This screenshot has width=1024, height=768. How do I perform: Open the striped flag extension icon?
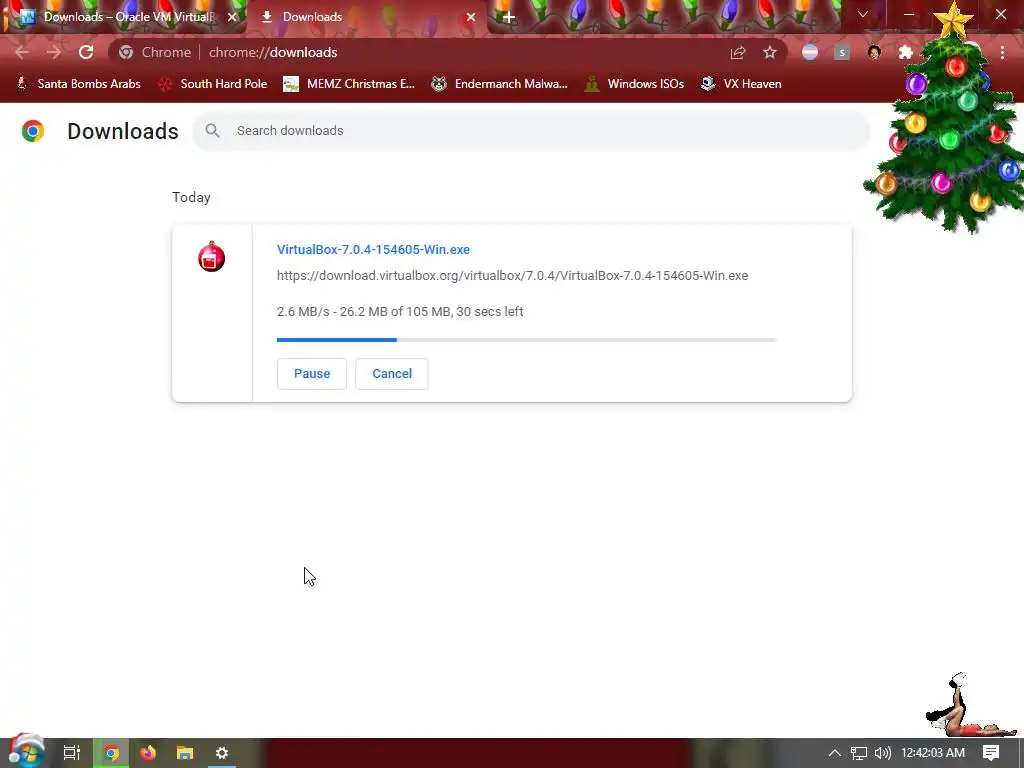pos(810,52)
